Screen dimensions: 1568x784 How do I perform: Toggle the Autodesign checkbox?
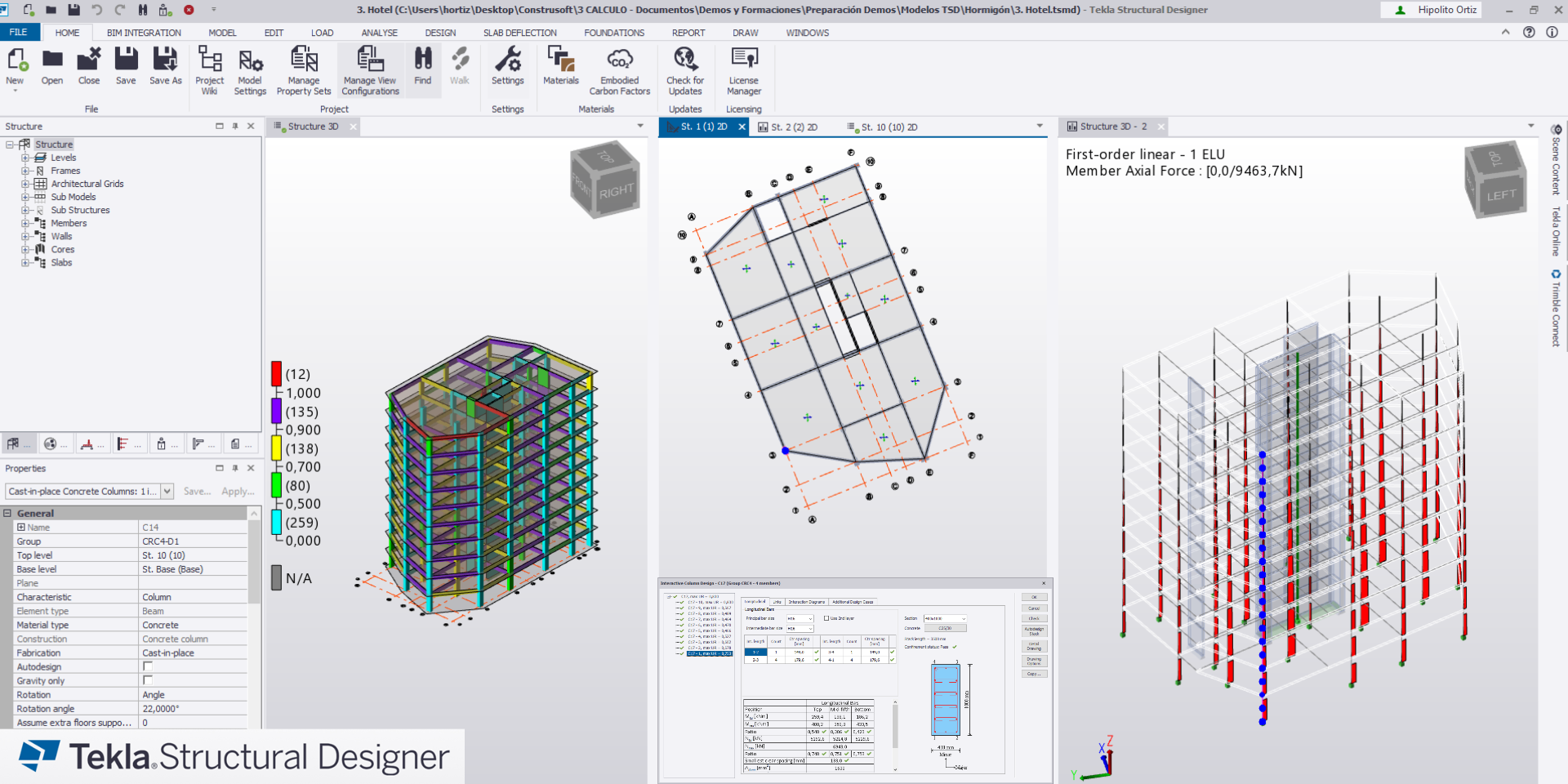click(148, 666)
